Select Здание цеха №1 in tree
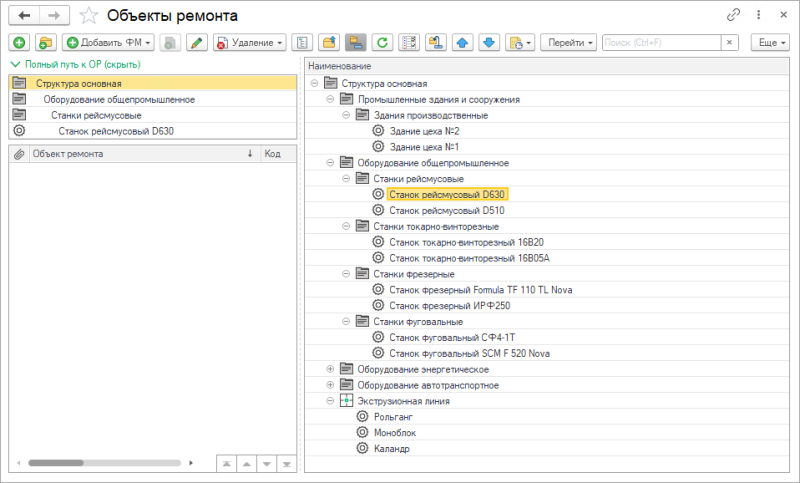Screen dimensions: 800x483 pos(424,147)
